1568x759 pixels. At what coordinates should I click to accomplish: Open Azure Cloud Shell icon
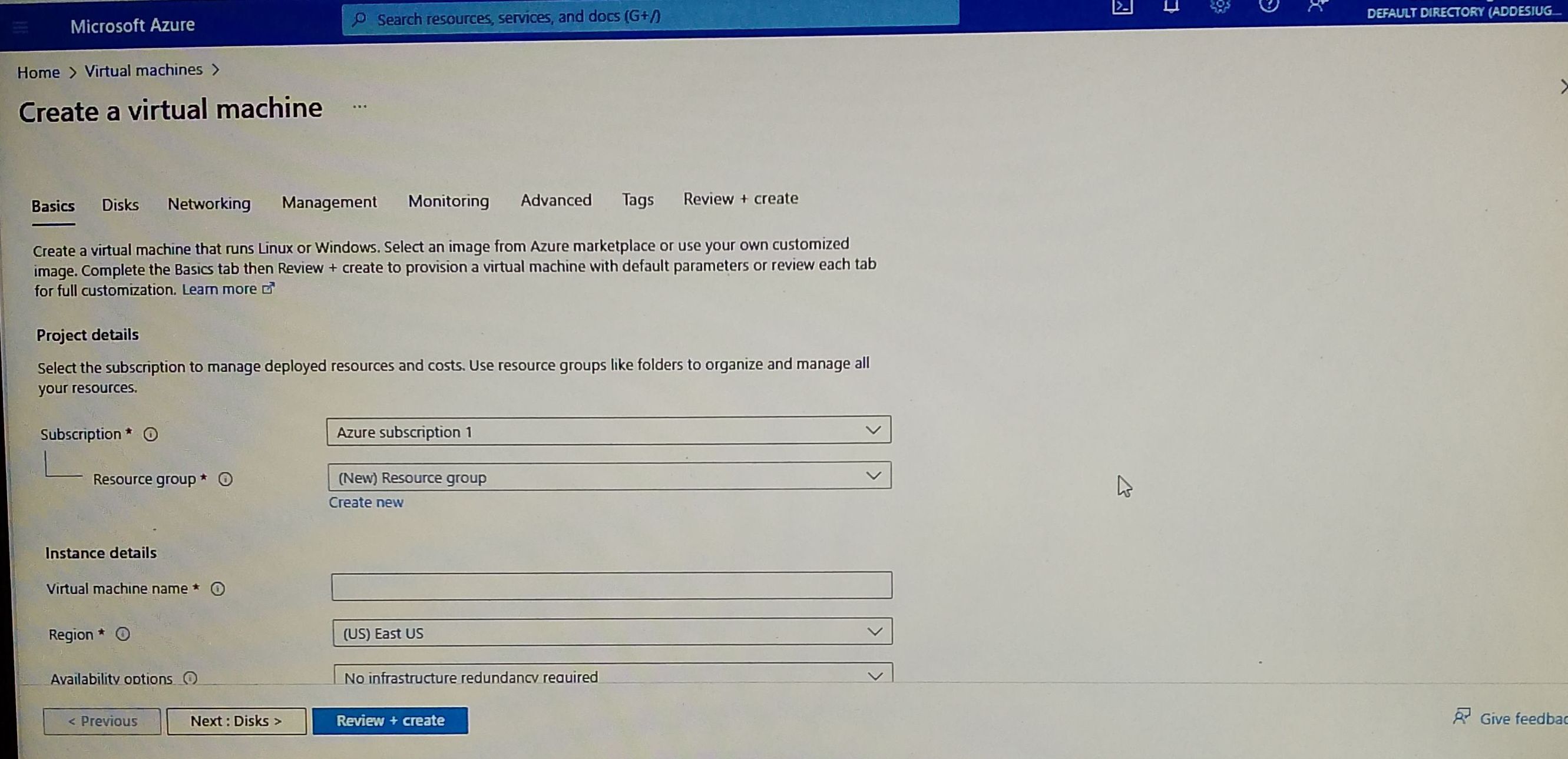click(1122, 6)
